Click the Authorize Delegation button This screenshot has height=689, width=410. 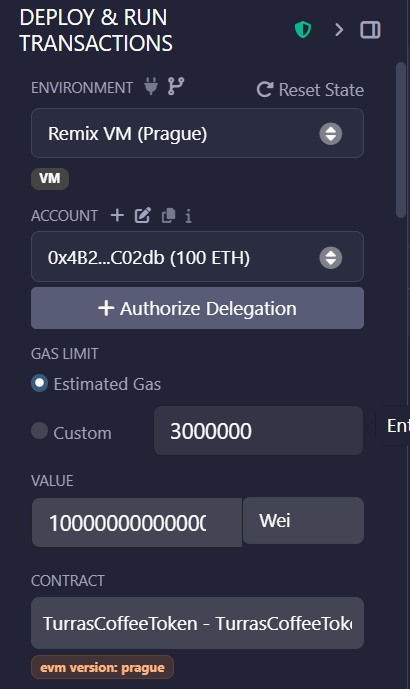[x=197, y=308]
